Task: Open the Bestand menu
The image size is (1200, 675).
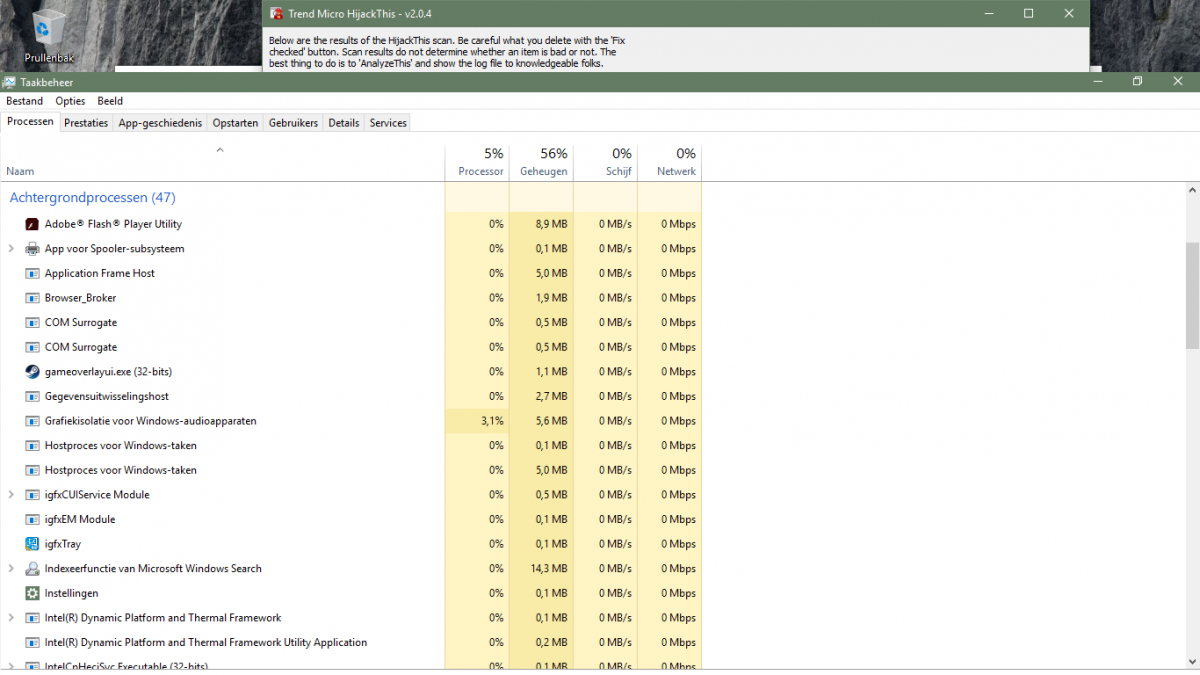Action: pos(24,101)
